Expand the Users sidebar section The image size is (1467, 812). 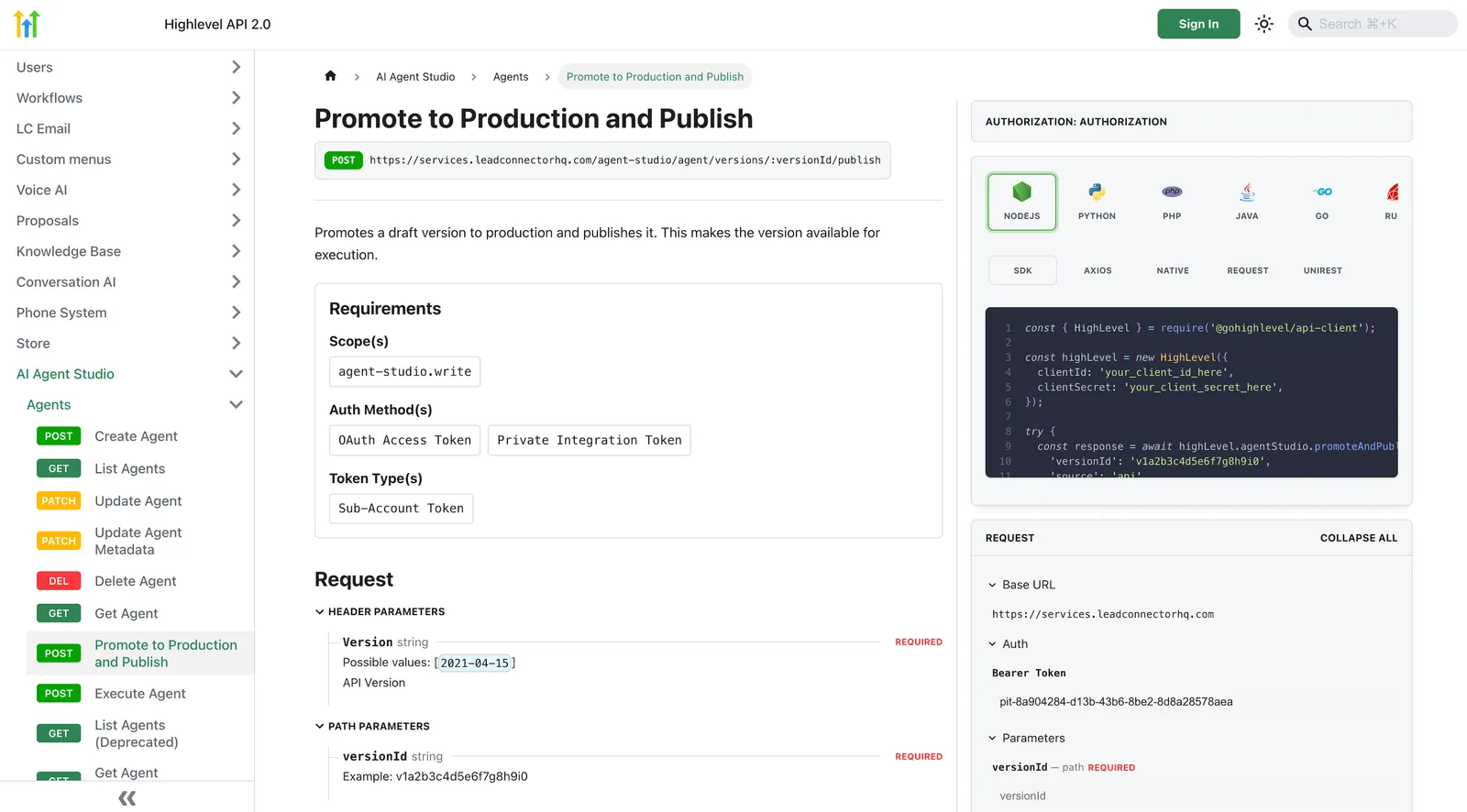click(x=236, y=67)
